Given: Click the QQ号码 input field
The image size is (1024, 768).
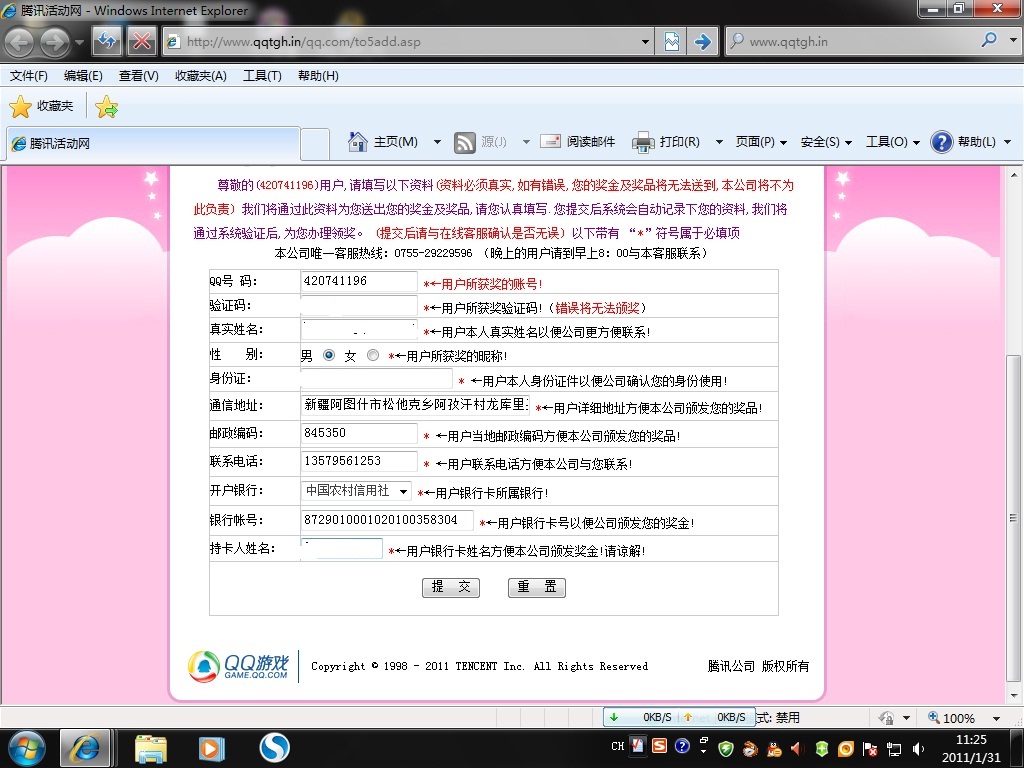Looking at the screenshot, I should pyautogui.click(x=359, y=281).
